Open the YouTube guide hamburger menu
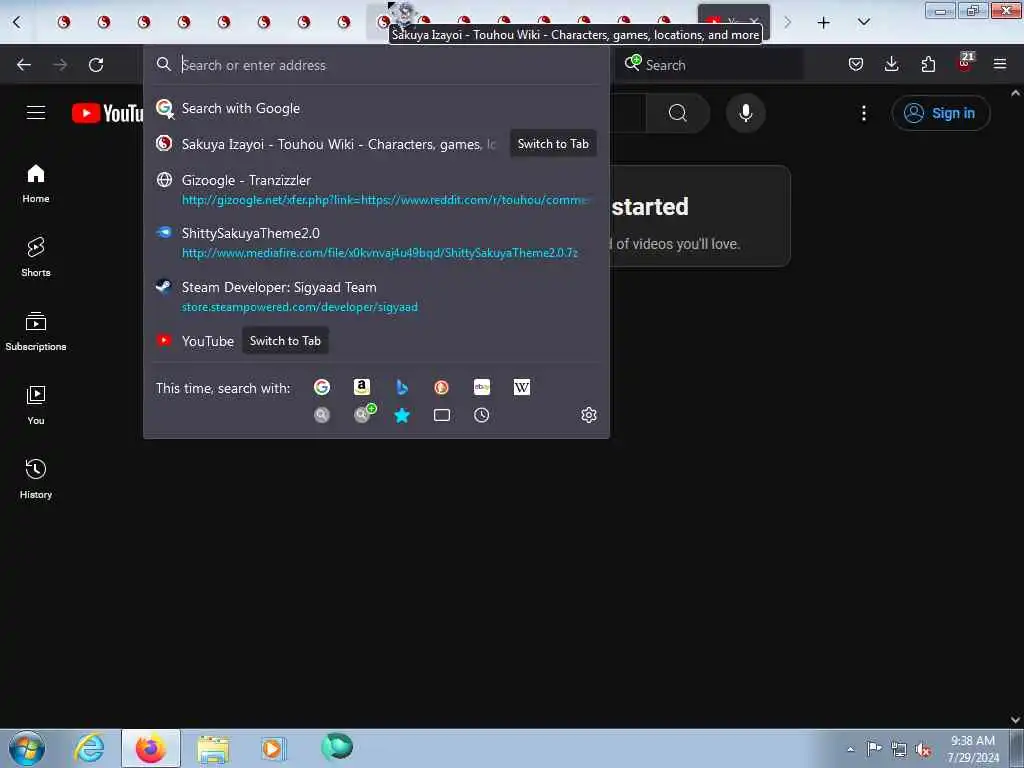The height and width of the screenshot is (768, 1024). [36, 113]
